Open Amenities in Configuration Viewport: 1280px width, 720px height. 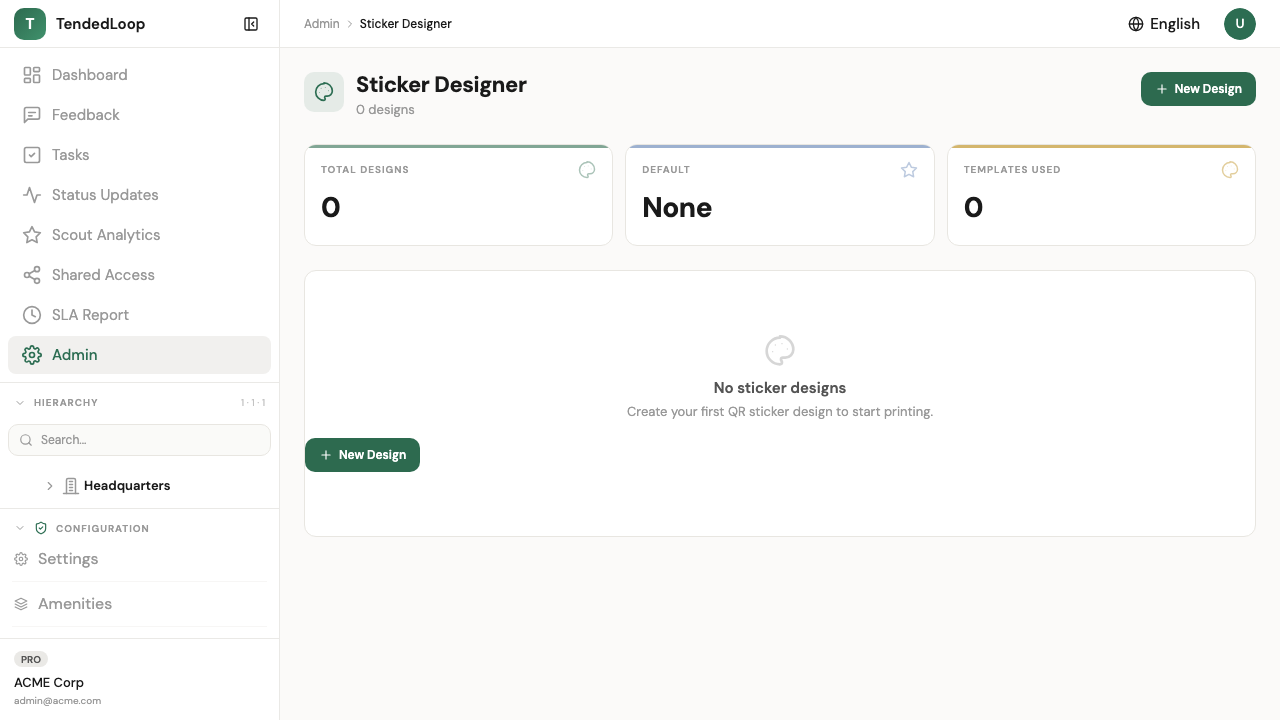tap(75, 604)
